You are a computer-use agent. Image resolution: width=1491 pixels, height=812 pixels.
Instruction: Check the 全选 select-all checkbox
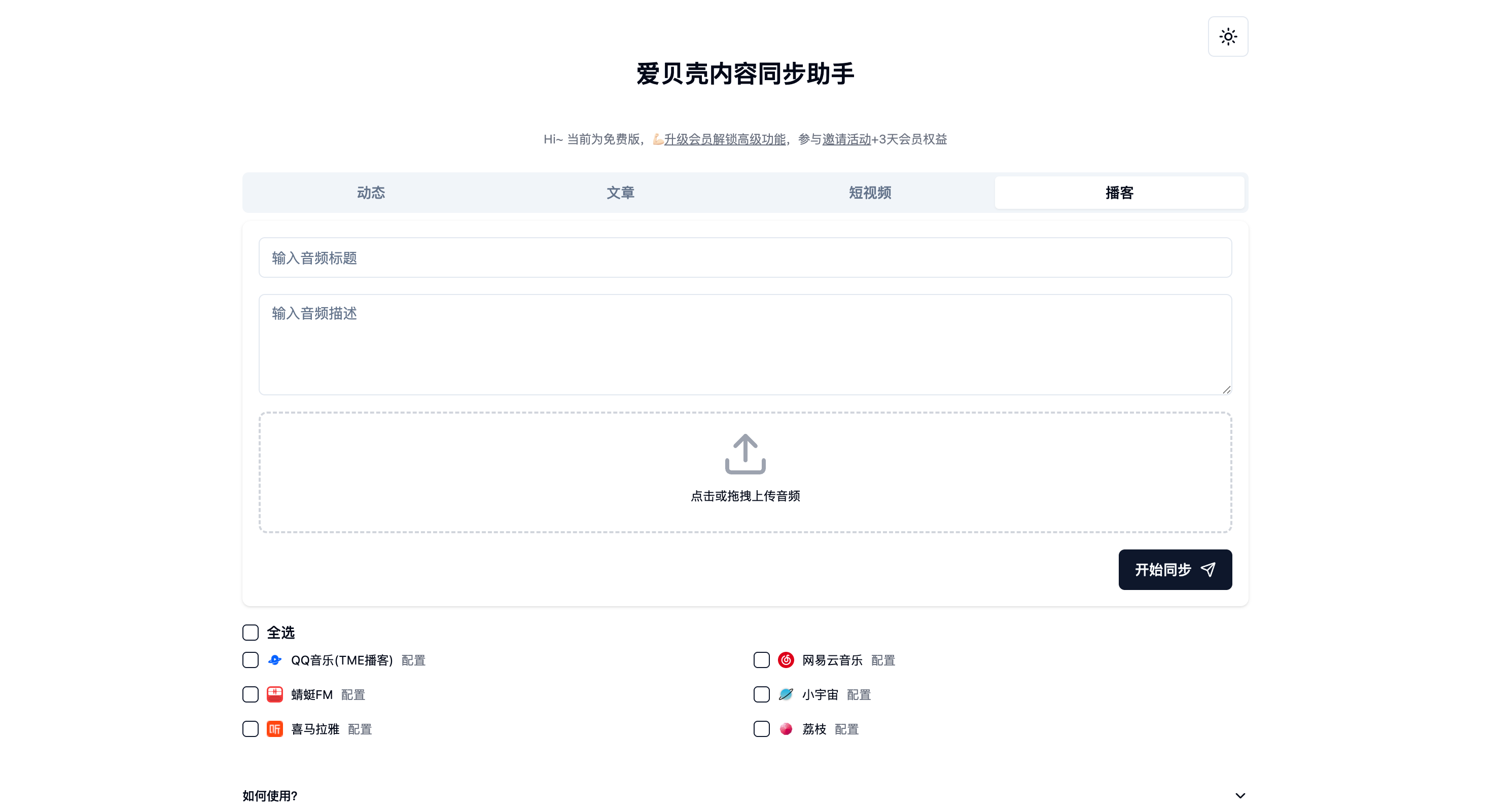pos(250,632)
